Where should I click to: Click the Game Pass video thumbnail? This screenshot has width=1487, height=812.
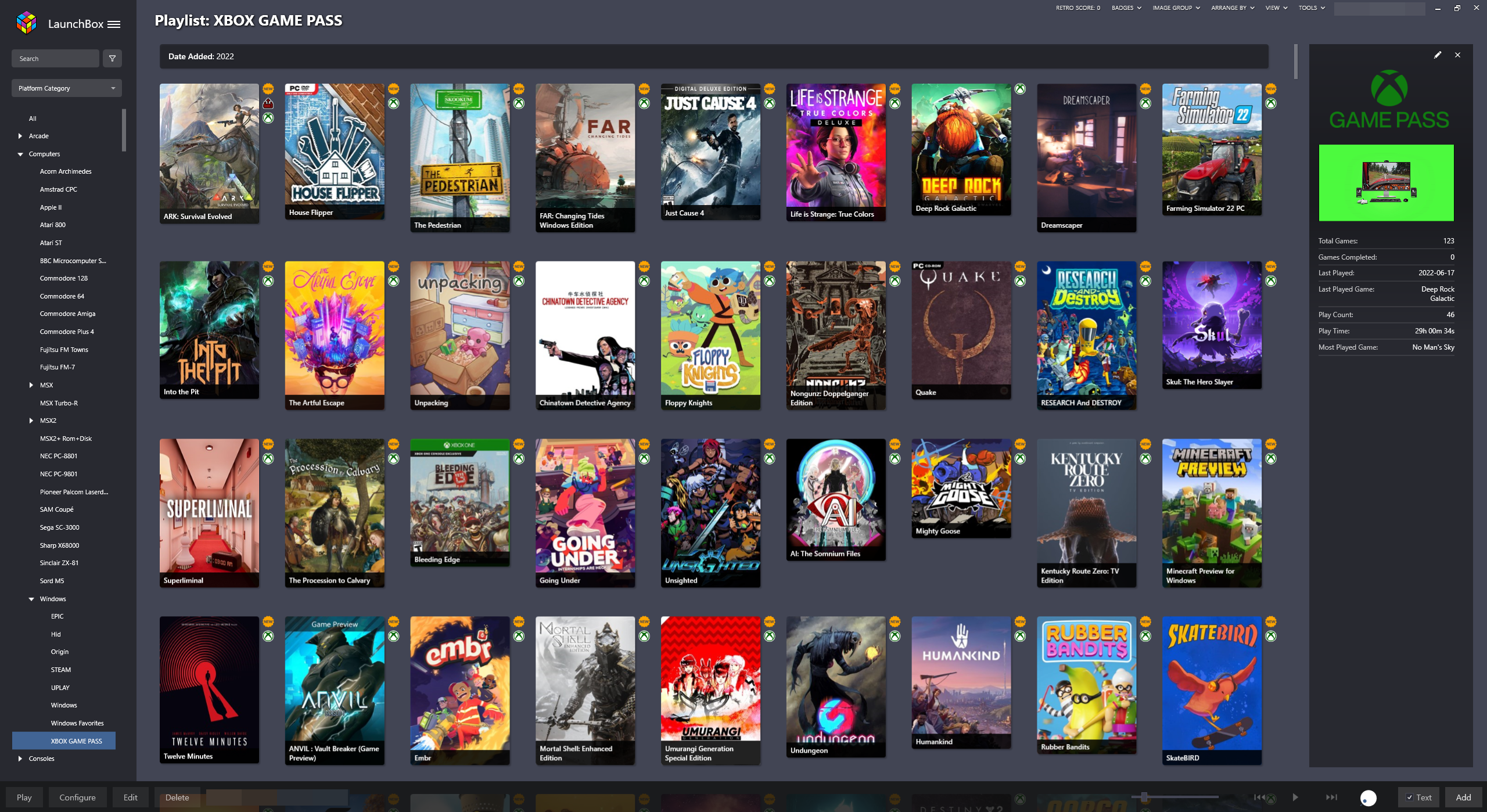point(1386,183)
